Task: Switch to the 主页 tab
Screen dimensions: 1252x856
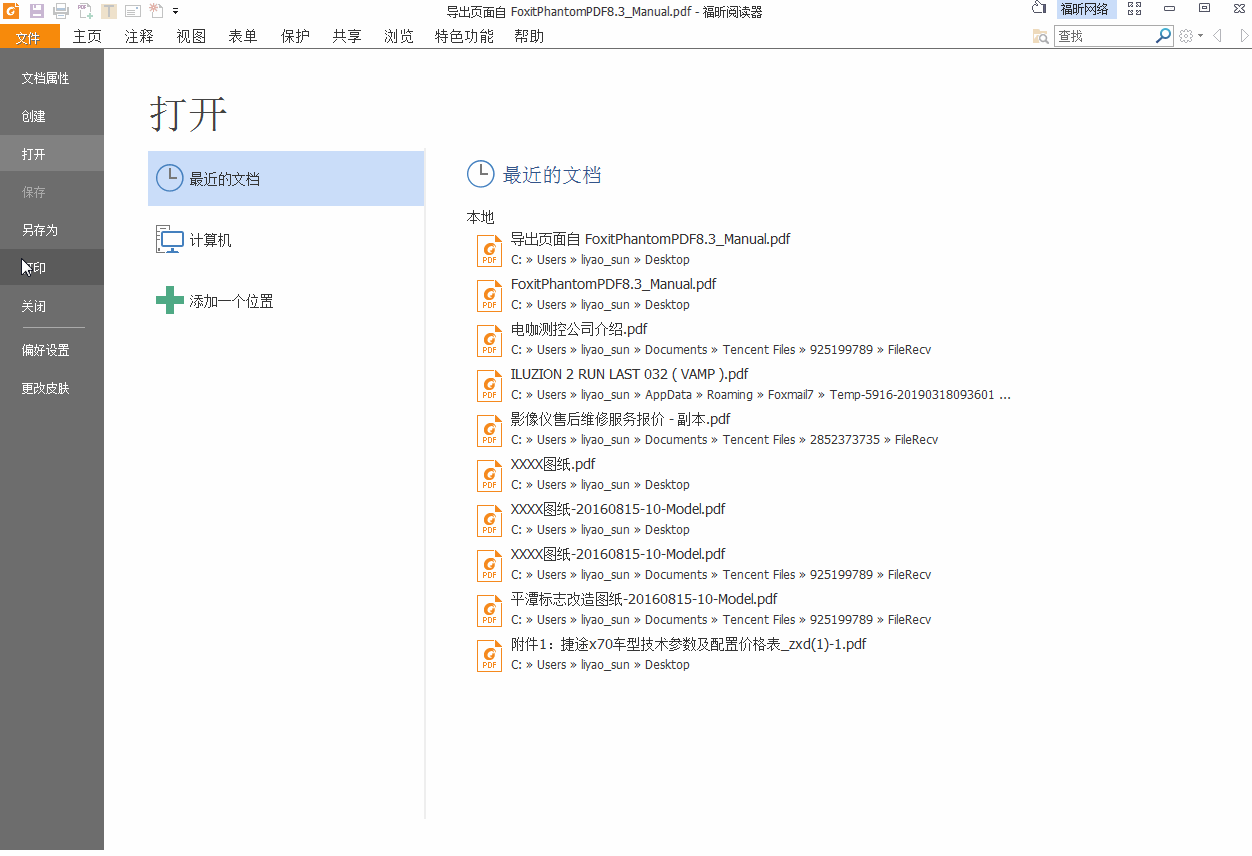Action: pyautogui.click(x=87, y=37)
